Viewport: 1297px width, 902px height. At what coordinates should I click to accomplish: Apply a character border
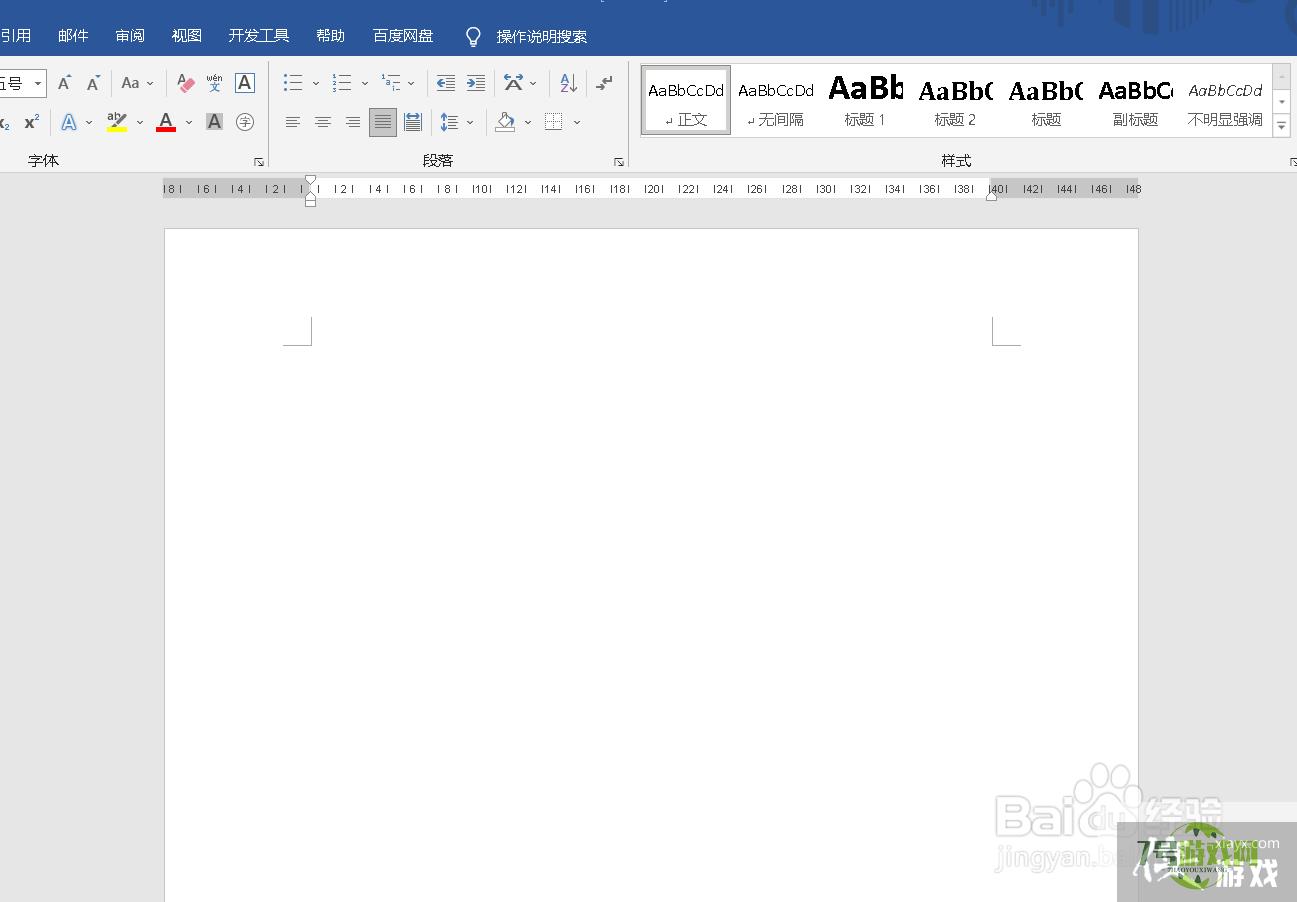[x=245, y=83]
